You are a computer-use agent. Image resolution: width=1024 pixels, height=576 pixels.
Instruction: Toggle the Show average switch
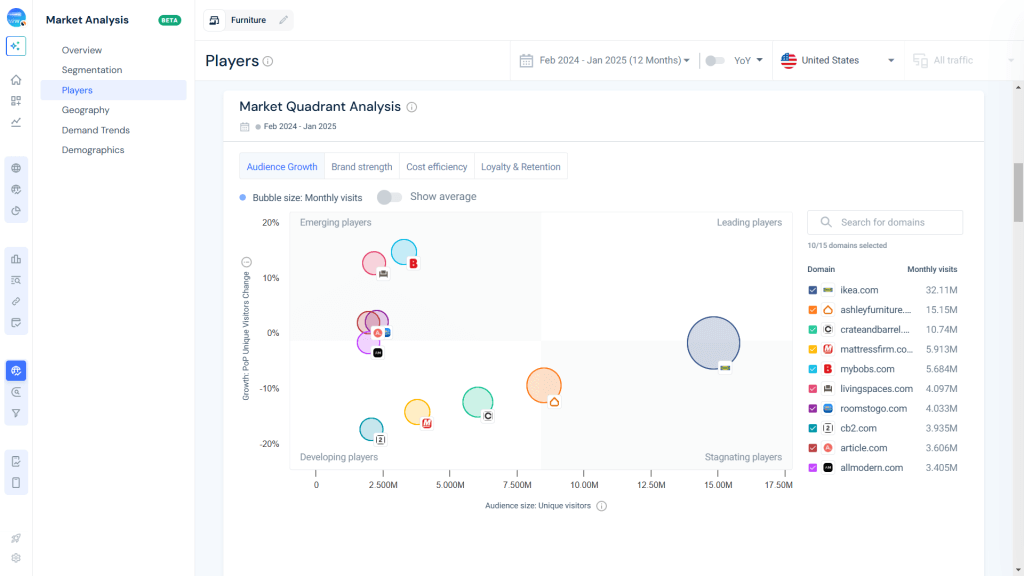click(x=389, y=197)
